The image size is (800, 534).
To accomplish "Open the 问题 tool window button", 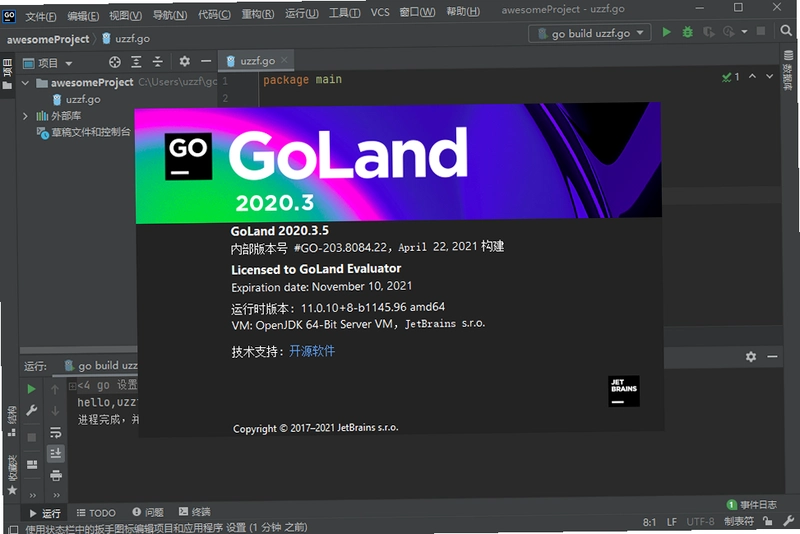I will click(x=148, y=512).
